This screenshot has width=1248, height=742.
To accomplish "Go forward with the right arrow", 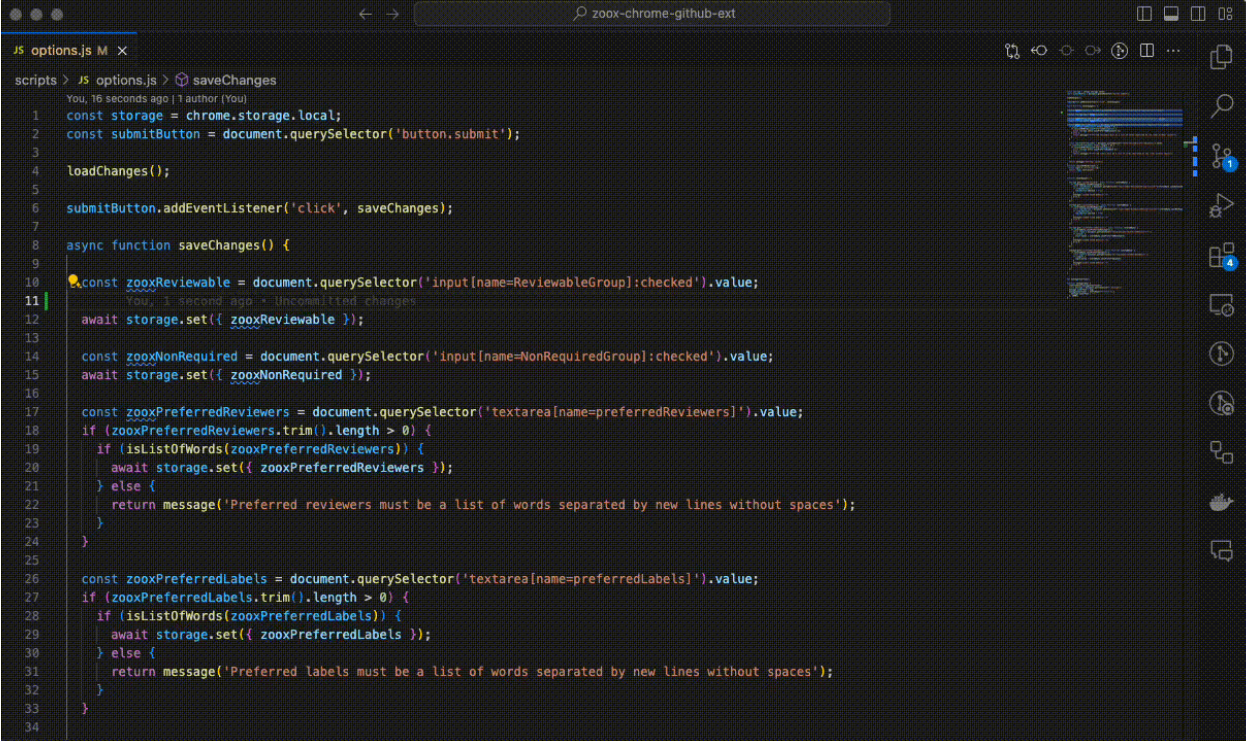I will 393,14.
